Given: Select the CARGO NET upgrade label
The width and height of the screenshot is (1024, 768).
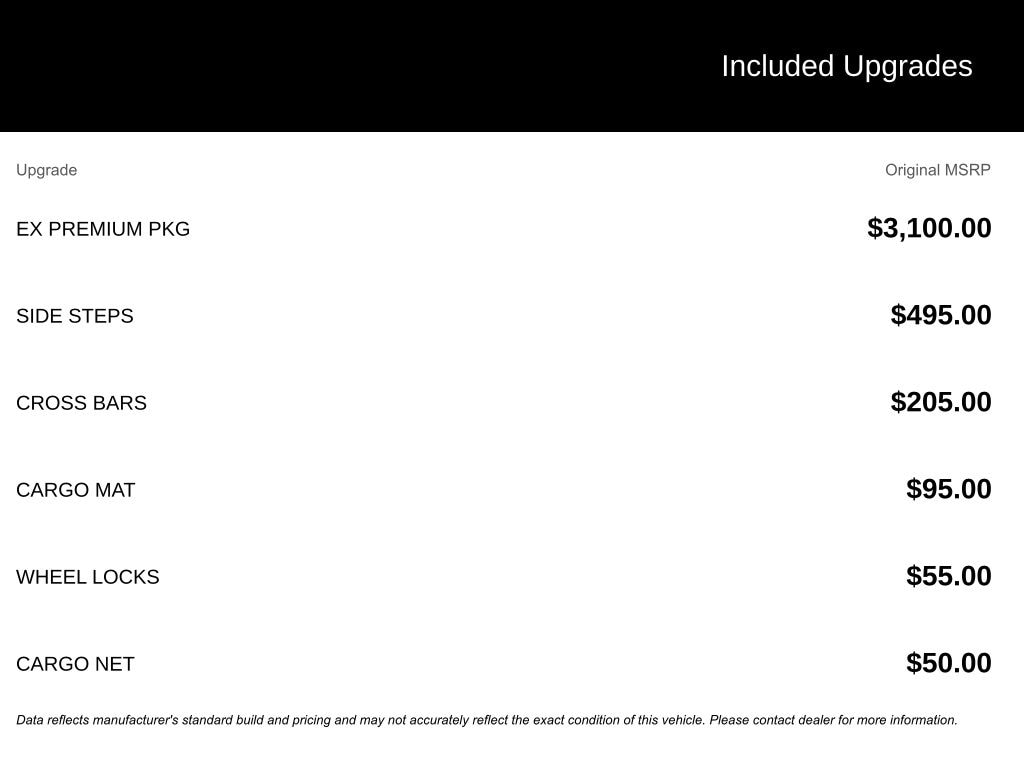Looking at the screenshot, I should (75, 664).
